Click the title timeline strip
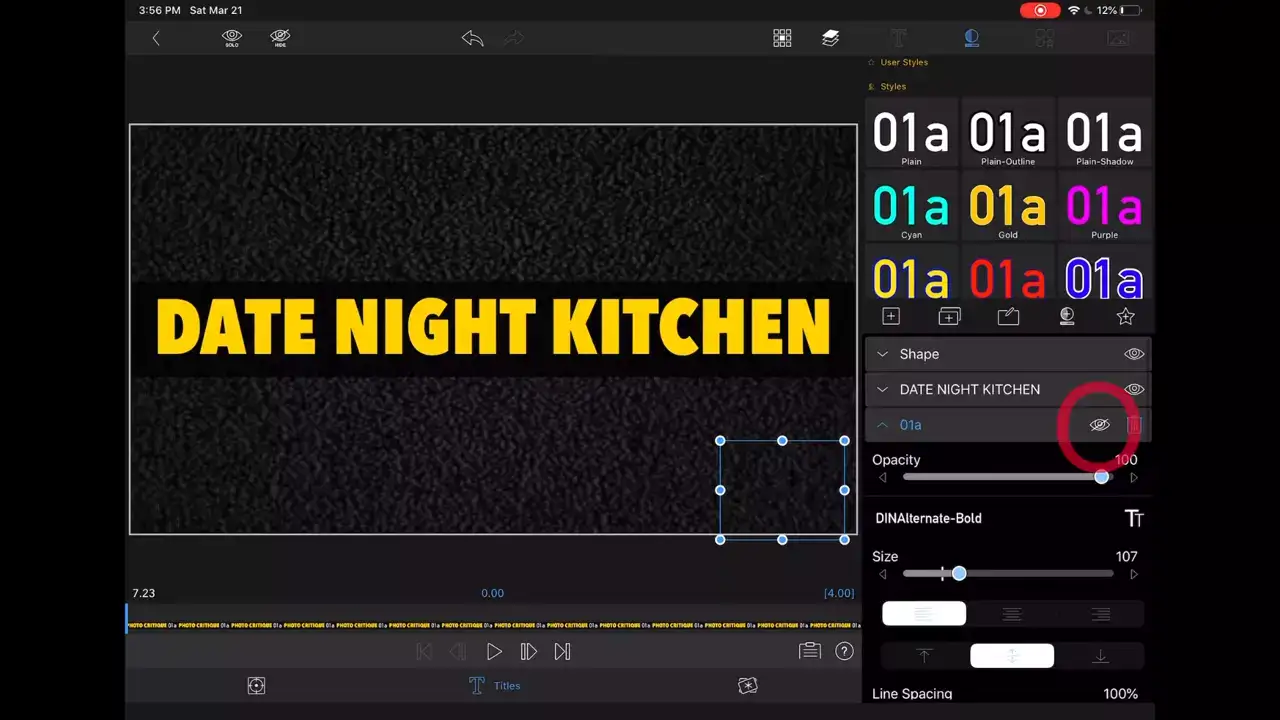1280x720 pixels. point(492,625)
